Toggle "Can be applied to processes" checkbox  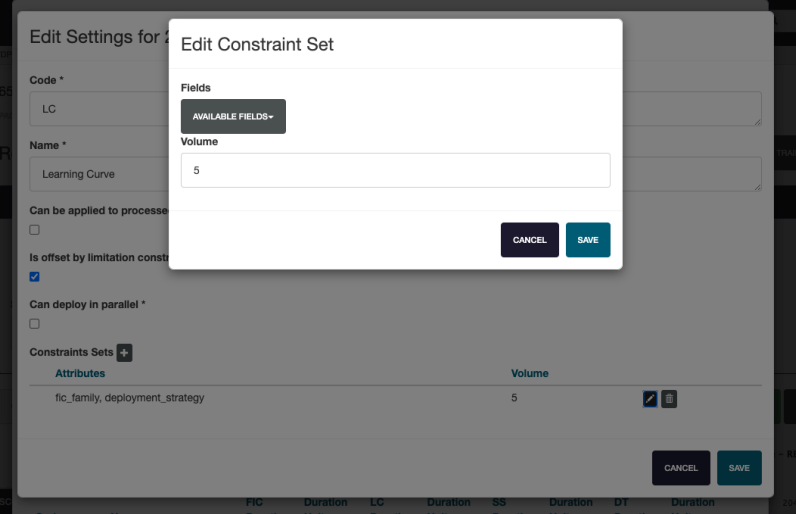point(35,230)
